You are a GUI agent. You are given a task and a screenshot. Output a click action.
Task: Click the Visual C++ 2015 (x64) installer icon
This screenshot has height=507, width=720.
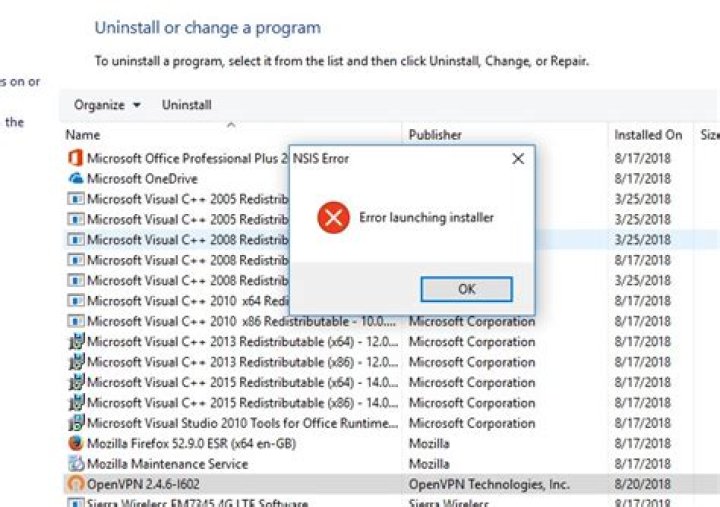coord(76,382)
